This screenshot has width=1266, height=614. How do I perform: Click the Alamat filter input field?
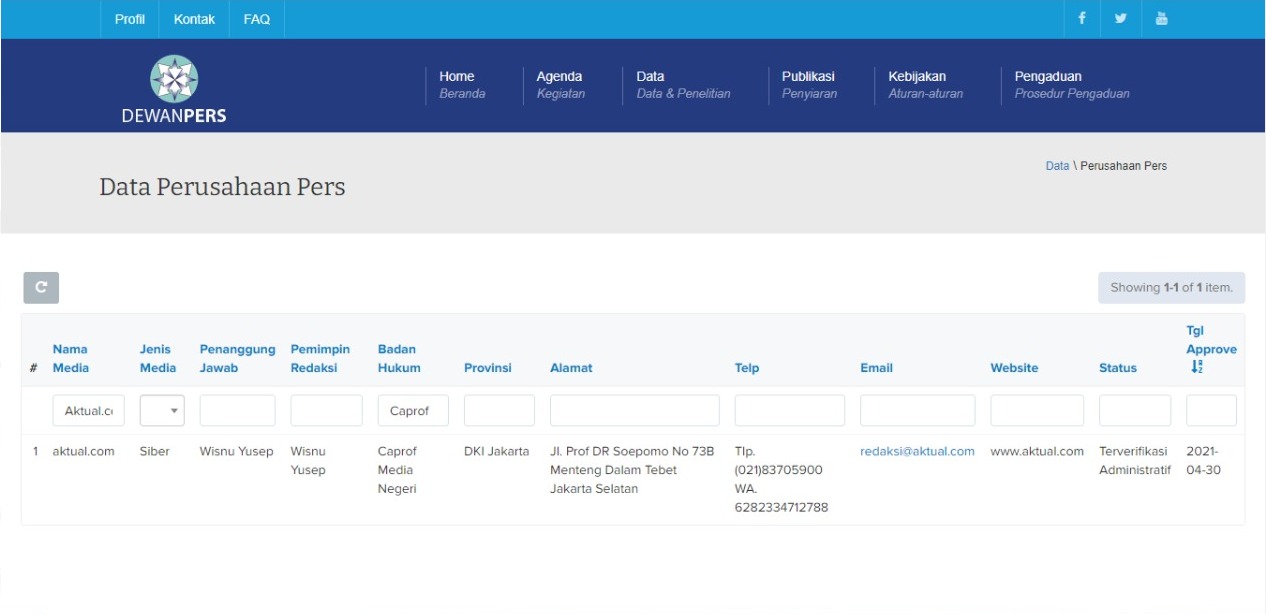pos(634,411)
